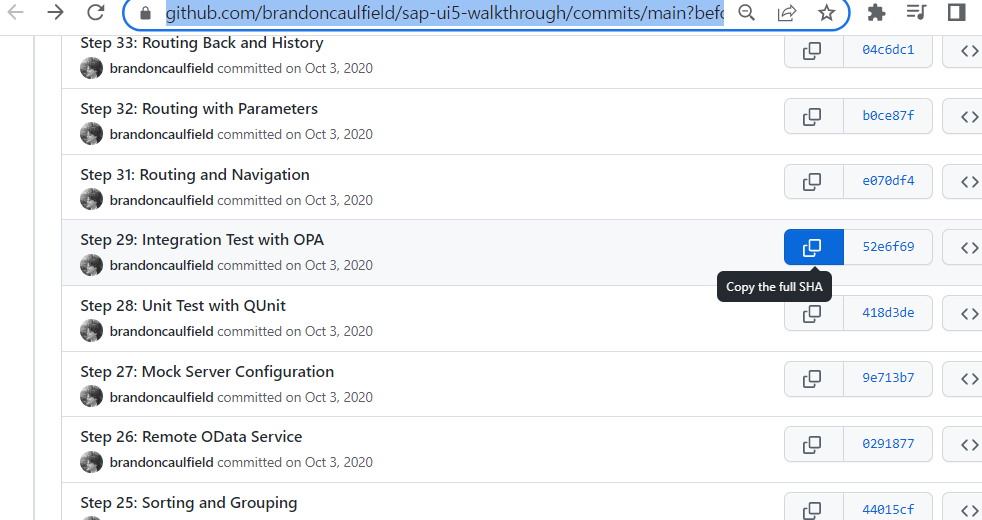Open commit Step 32: Routing with Parameters
This screenshot has height=520, width=982.
pos(199,109)
